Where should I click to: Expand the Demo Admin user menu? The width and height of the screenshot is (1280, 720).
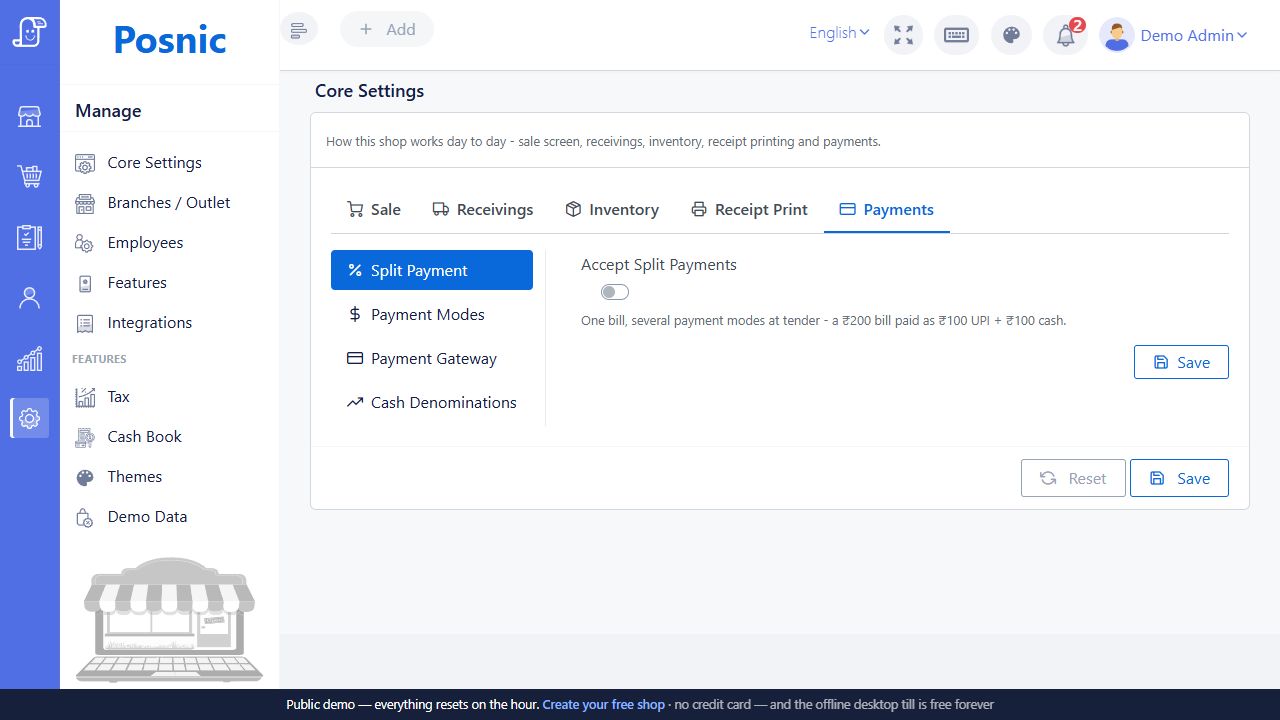click(1194, 35)
